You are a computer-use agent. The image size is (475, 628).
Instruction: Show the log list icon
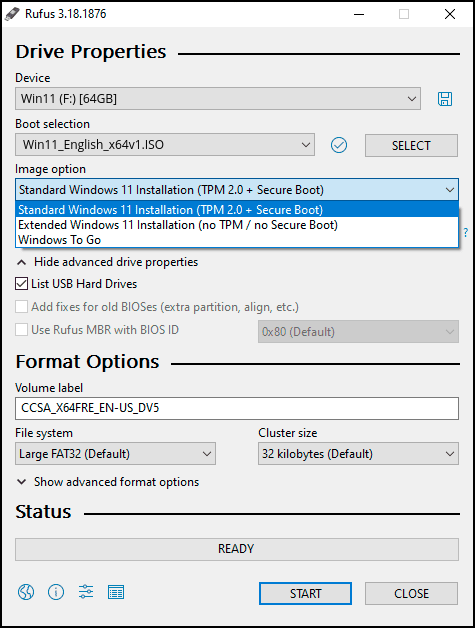click(x=116, y=592)
